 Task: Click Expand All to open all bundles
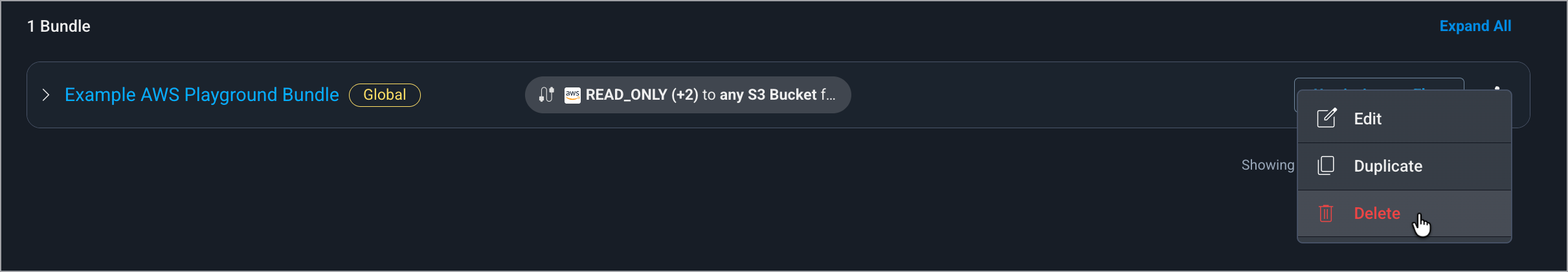1475,26
